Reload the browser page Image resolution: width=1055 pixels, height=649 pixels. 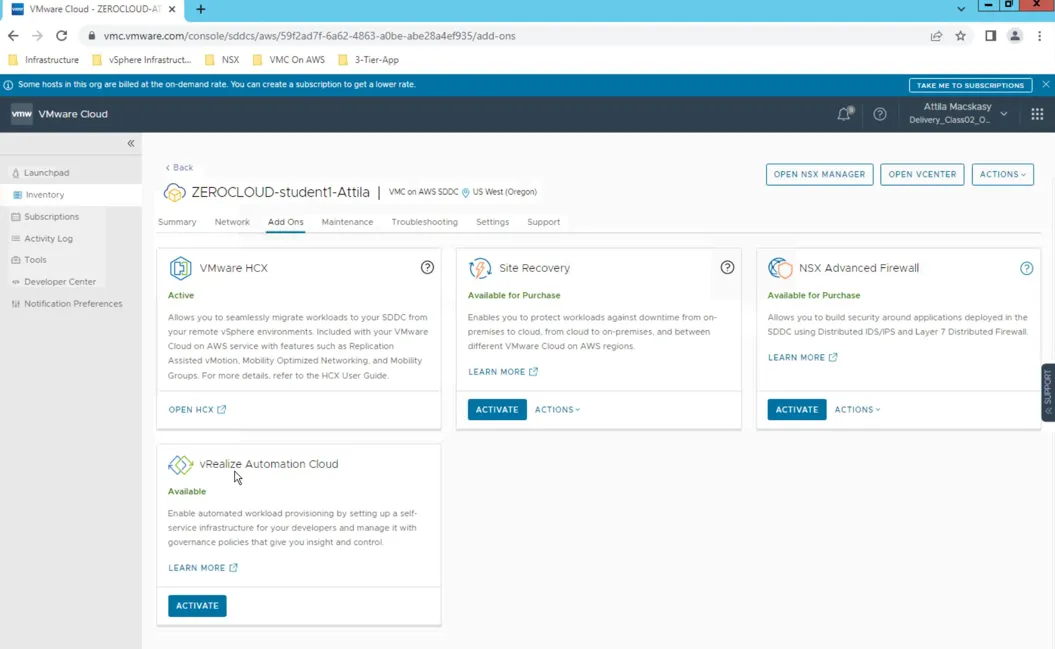point(61,36)
